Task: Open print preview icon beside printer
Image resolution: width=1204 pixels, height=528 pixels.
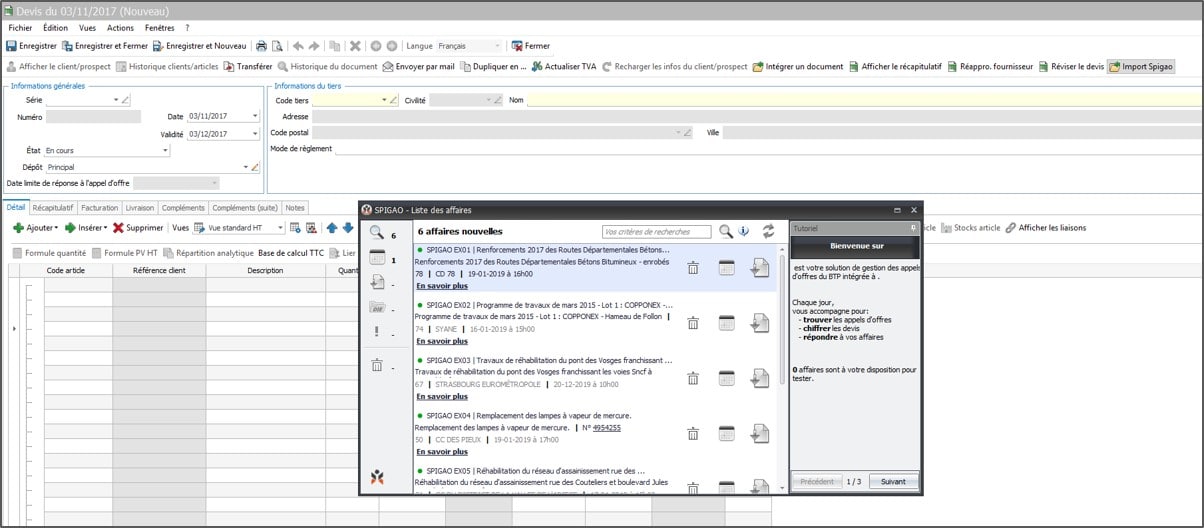Action: (277, 46)
